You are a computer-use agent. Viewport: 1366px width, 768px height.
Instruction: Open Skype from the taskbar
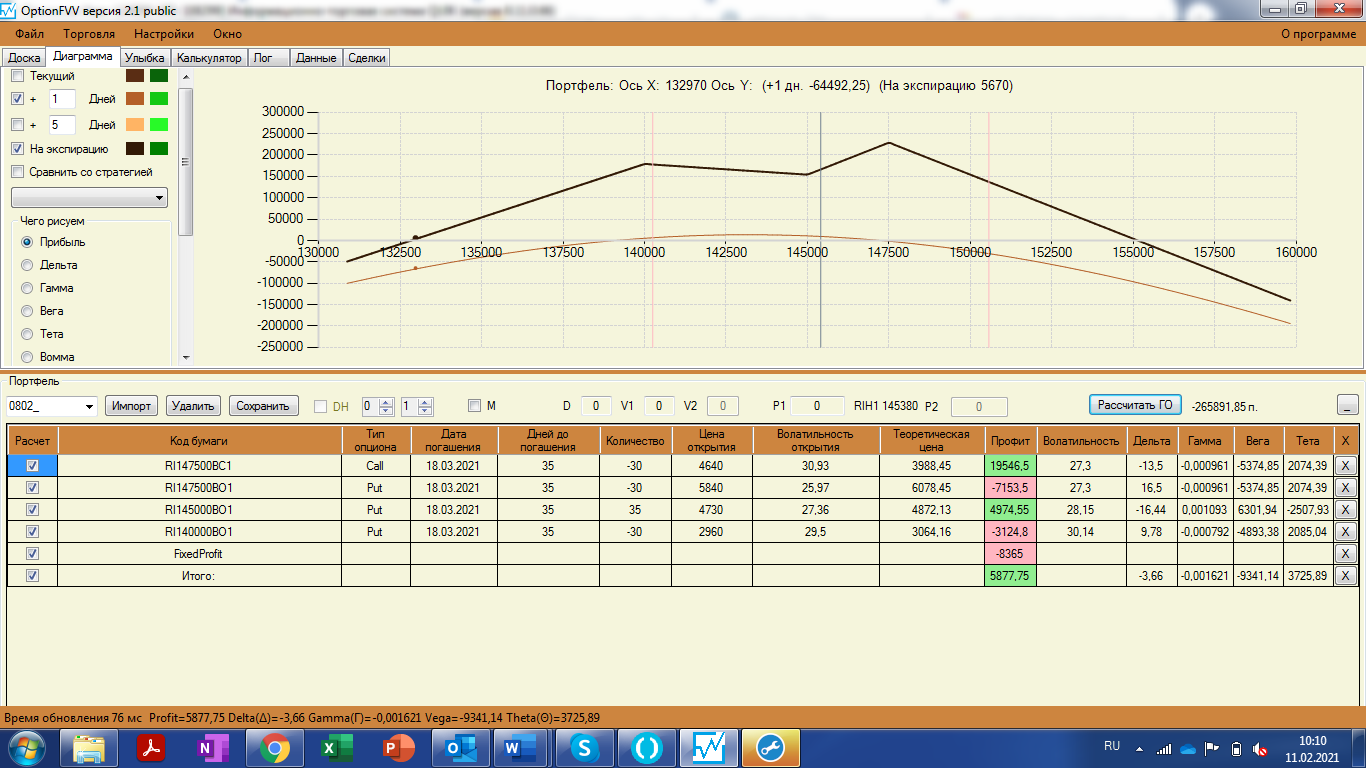pos(584,747)
